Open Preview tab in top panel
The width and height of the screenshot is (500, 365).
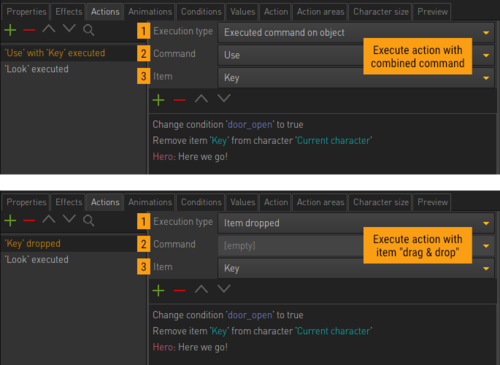click(x=432, y=12)
